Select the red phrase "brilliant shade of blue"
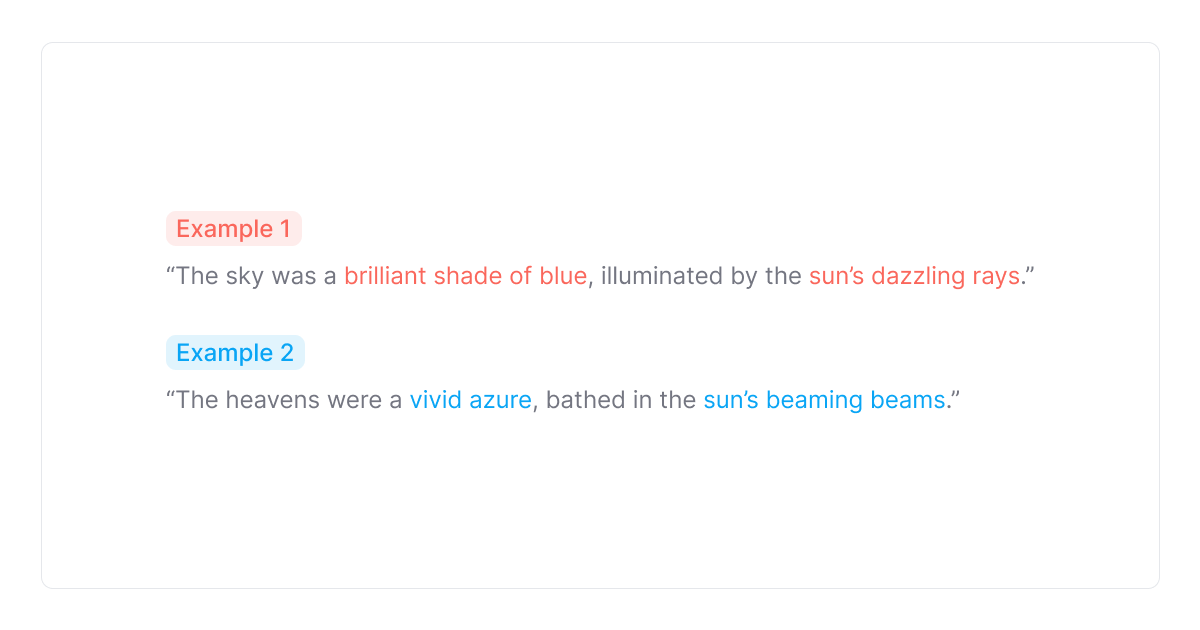This screenshot has width=1200, height=630. [x=465, y=276]
